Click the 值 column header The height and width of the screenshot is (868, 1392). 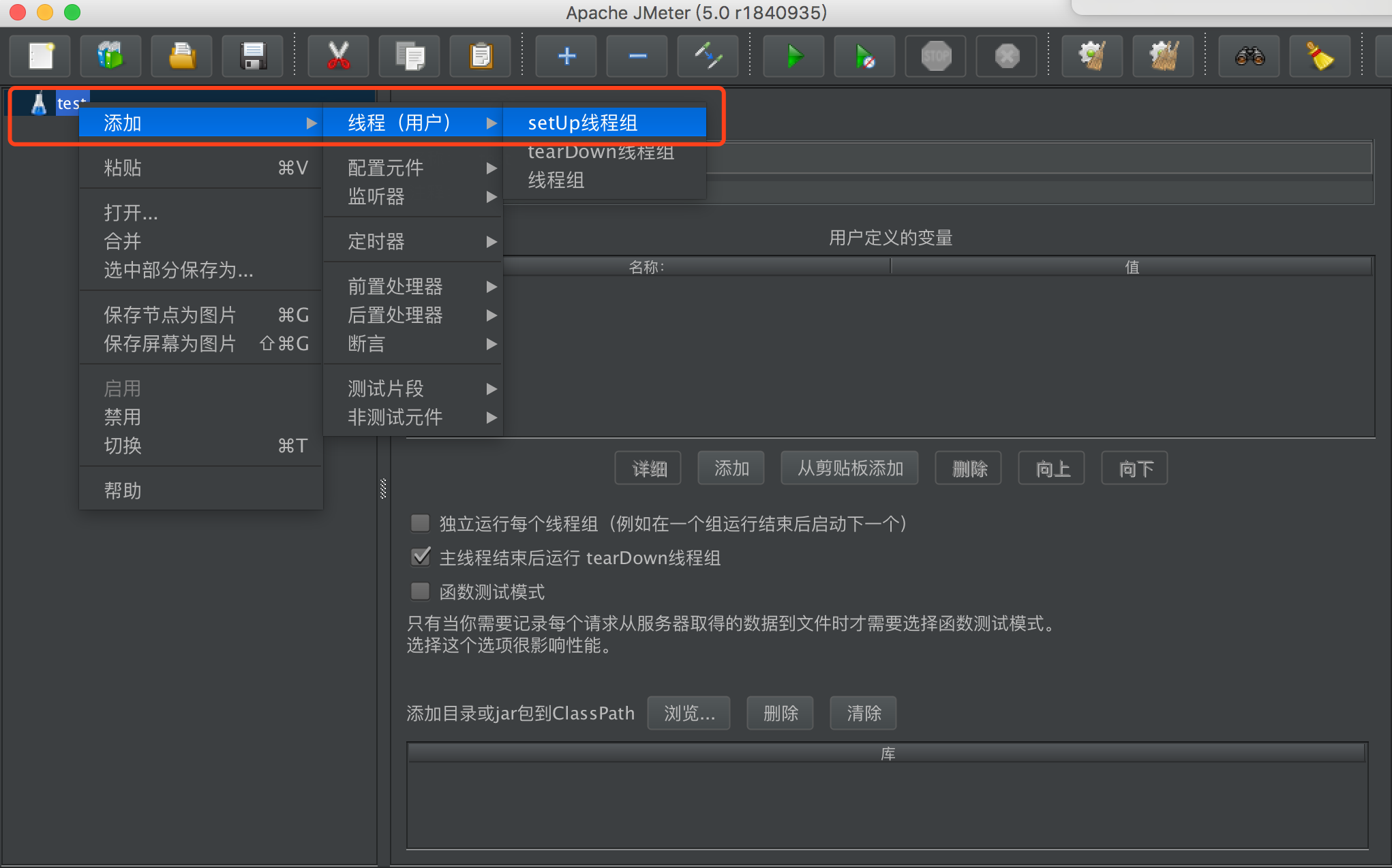[x=1132, y=266]
